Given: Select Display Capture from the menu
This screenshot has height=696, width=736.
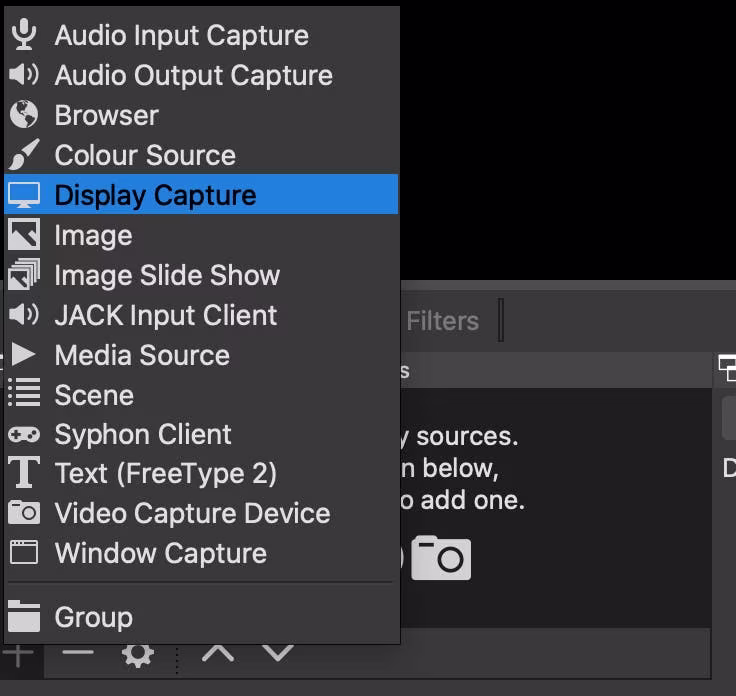Looking at the screenshot, I should (x=155, y=195).
